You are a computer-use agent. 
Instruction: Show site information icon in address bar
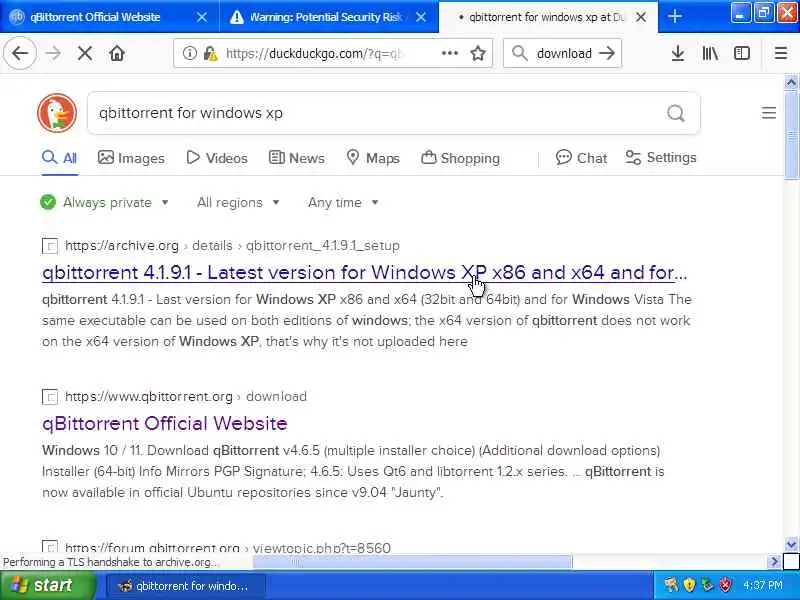[189, 53]
